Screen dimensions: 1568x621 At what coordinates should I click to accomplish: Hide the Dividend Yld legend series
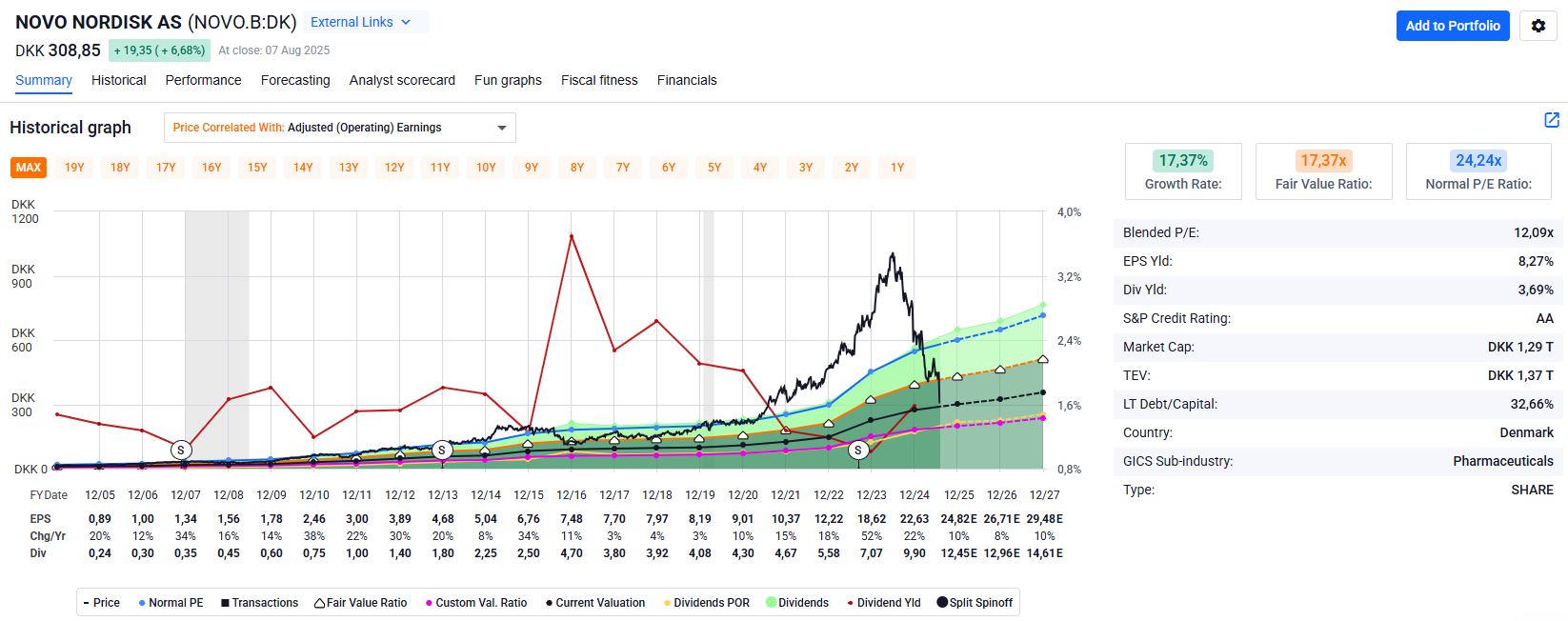[884, 603]
